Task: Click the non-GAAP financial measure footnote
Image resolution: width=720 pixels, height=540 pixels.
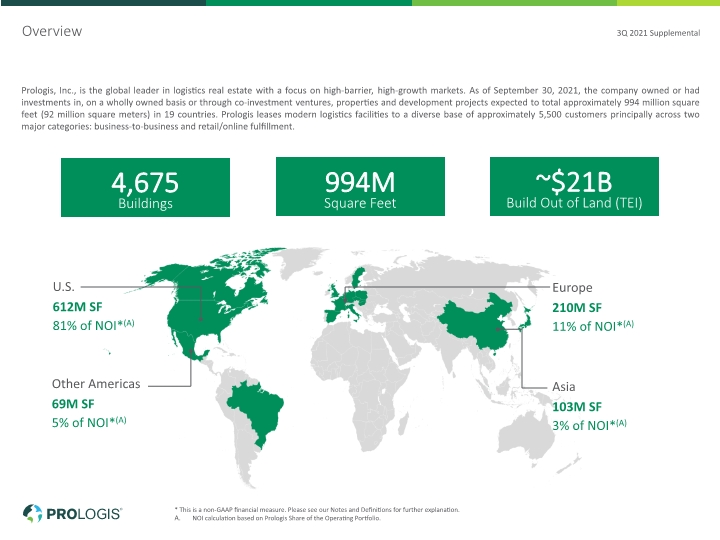Action: click(317, 510)
